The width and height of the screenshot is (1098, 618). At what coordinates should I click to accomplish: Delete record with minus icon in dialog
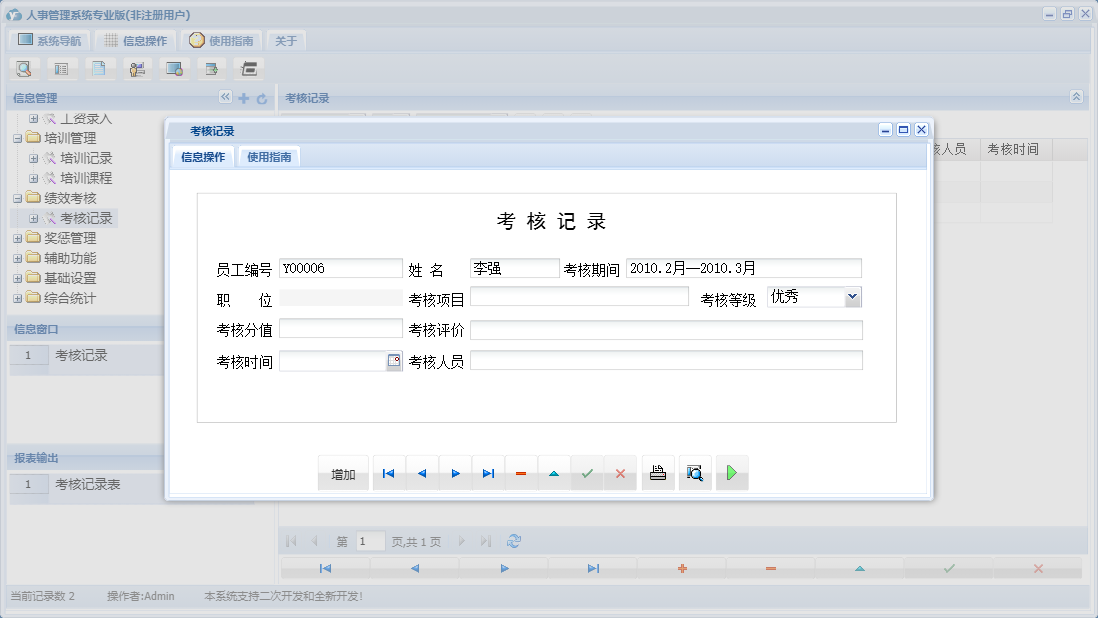pyautogui.click(x=521, y=474)
